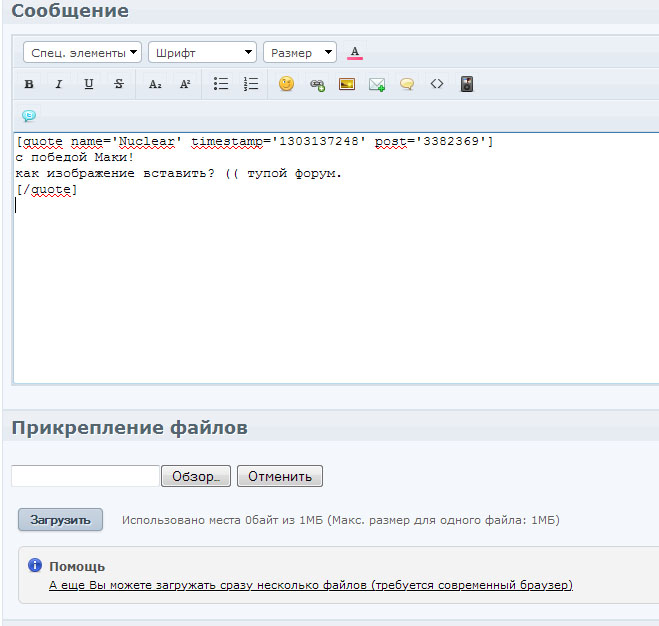Apply italic formatting

(x=59, y=84)
